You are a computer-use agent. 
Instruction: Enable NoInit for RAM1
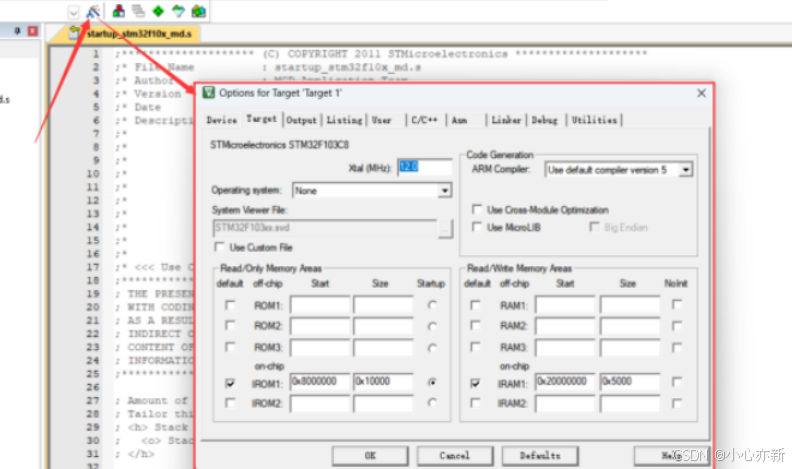(677, 304)
